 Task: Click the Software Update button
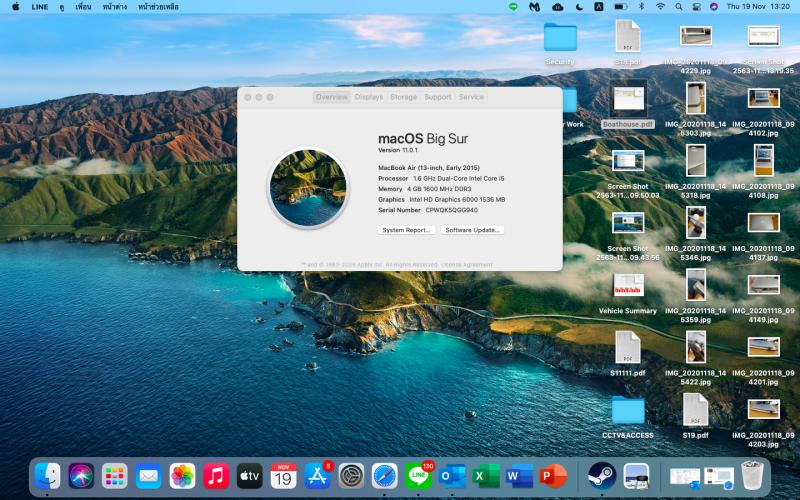click(472, 230)
